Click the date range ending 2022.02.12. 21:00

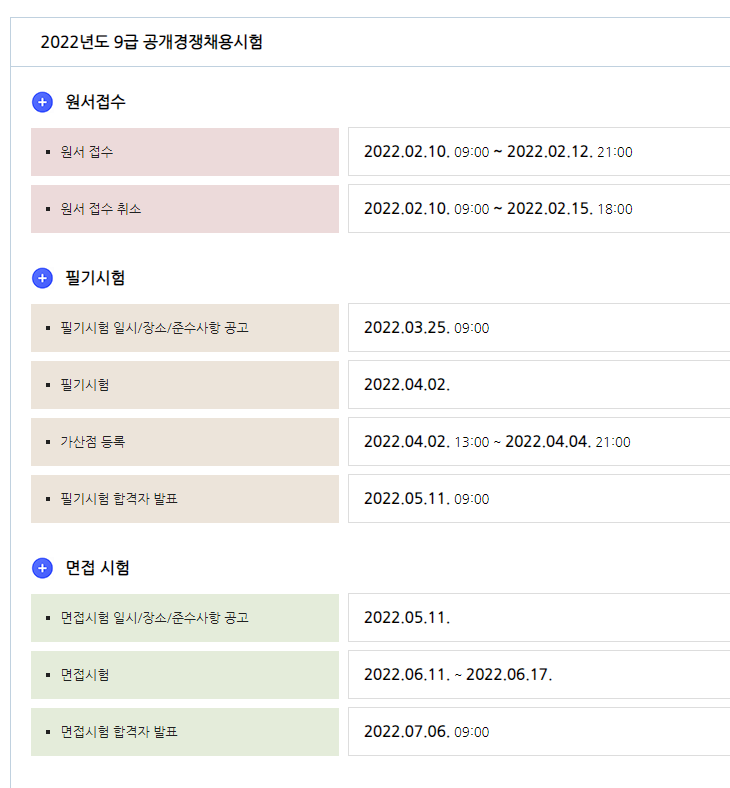(x=498, y=152)
